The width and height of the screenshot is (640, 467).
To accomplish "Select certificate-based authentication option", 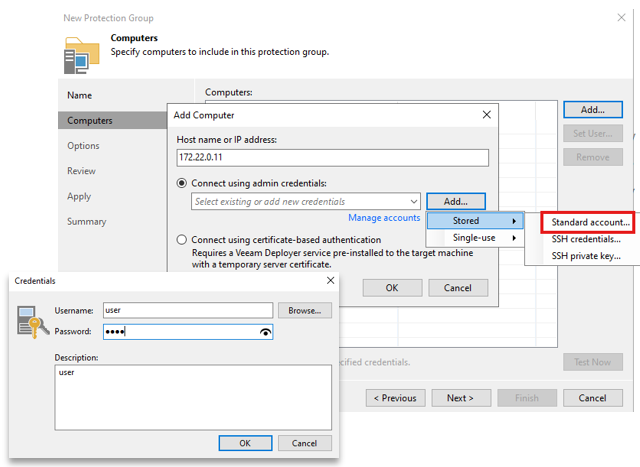I will [182, 240].
